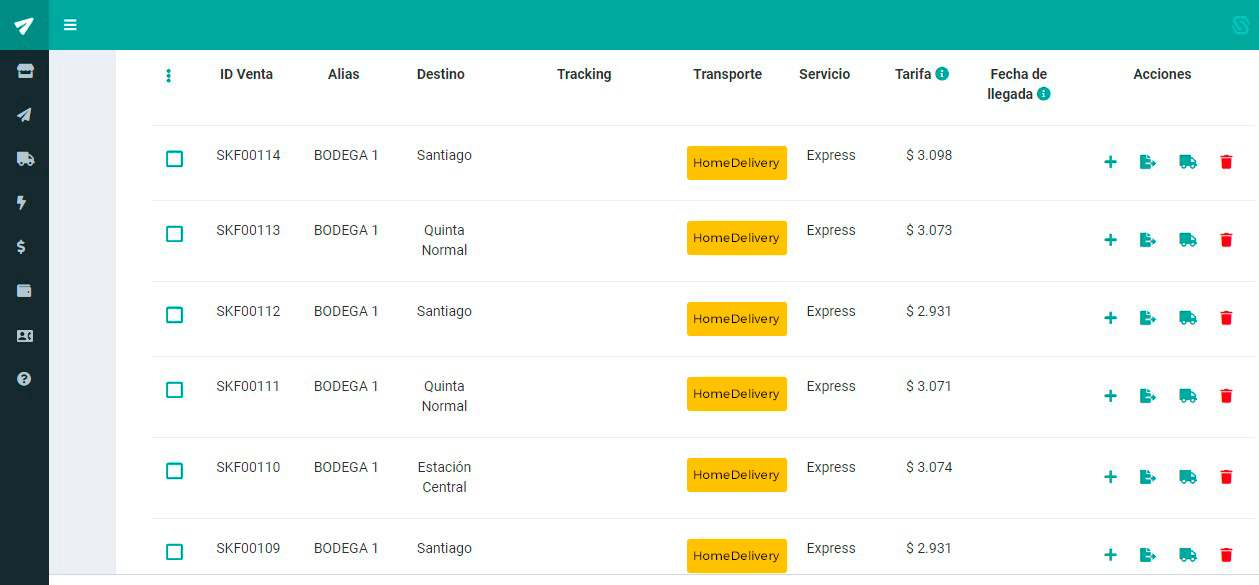Viewport: 1259px width, 585px height.
Task: Select the checkbox for order SKF00114
Action: click(174, 159)
